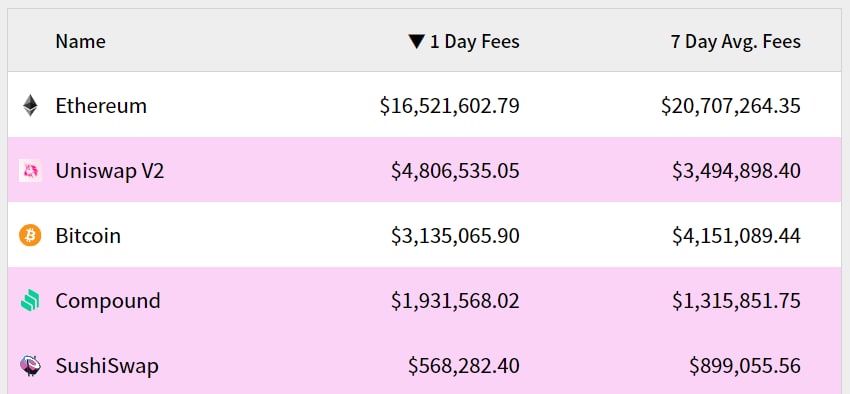Click the Uniswap V2 pink unicorn icon

click(30, 171)
